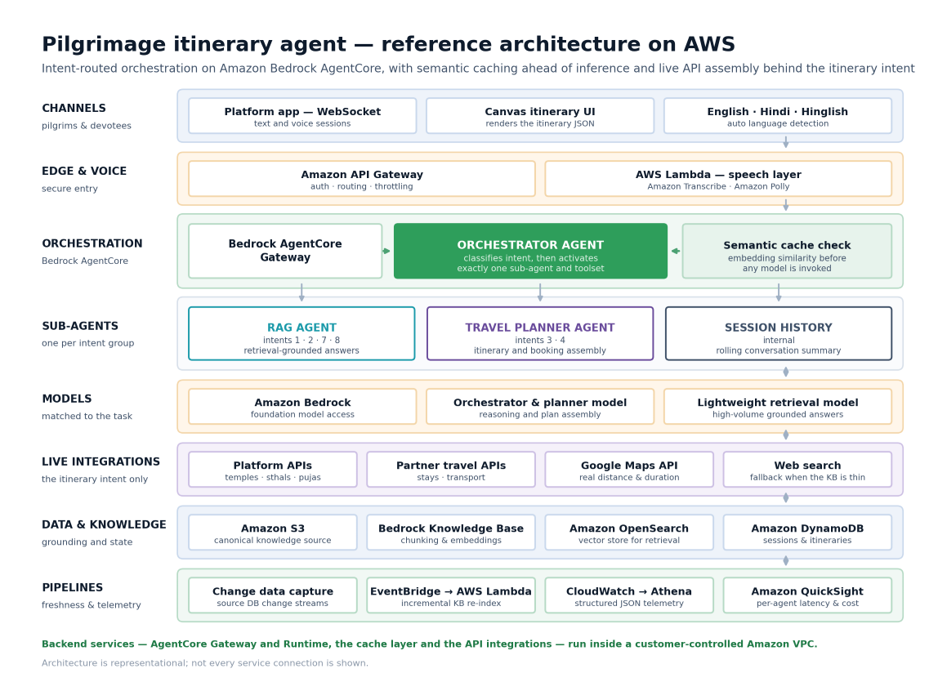Click the Amazon OpenSearch box
The image size is (938, 700).
coord(629,532)
